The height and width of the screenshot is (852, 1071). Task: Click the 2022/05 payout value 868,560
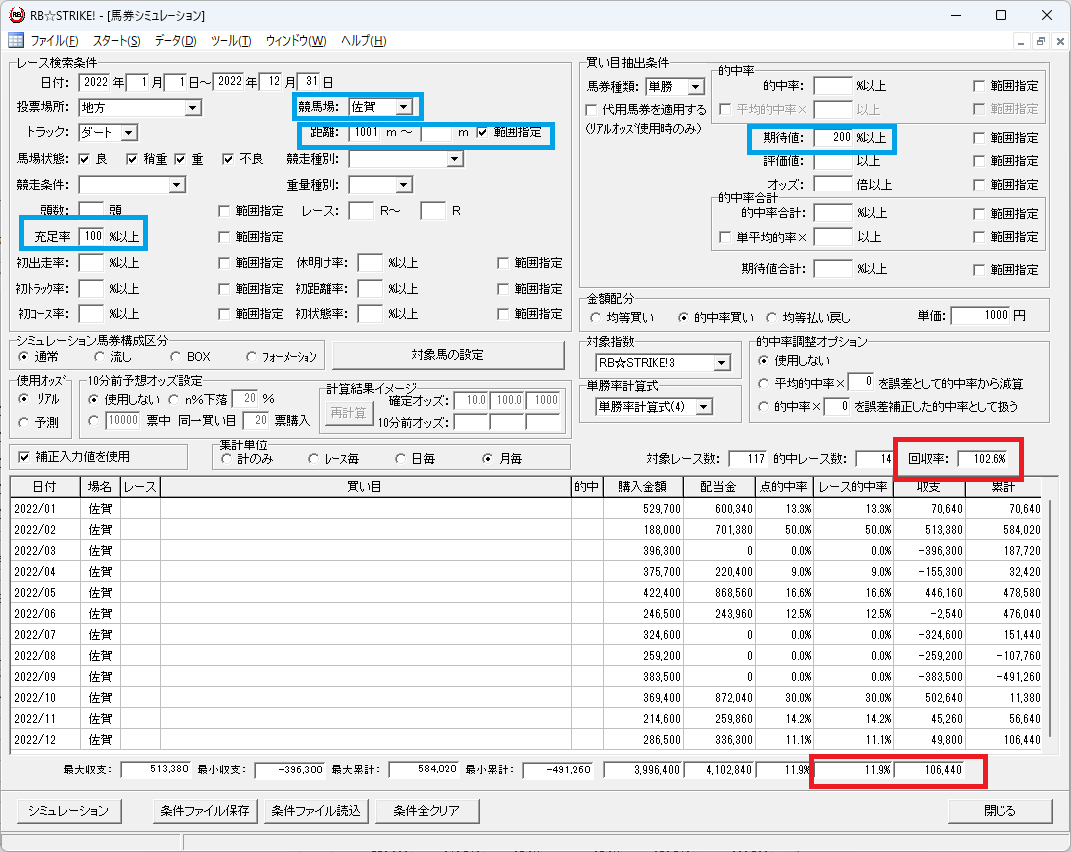[734, 593]
